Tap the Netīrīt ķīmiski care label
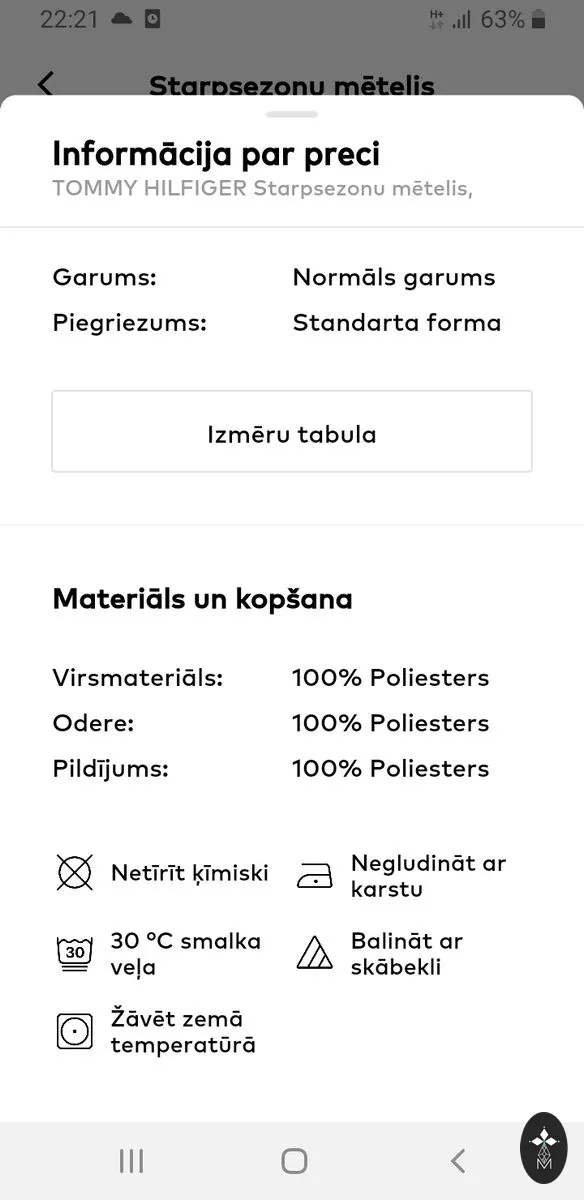The image size is (584, 1200). tap(190, 873)
